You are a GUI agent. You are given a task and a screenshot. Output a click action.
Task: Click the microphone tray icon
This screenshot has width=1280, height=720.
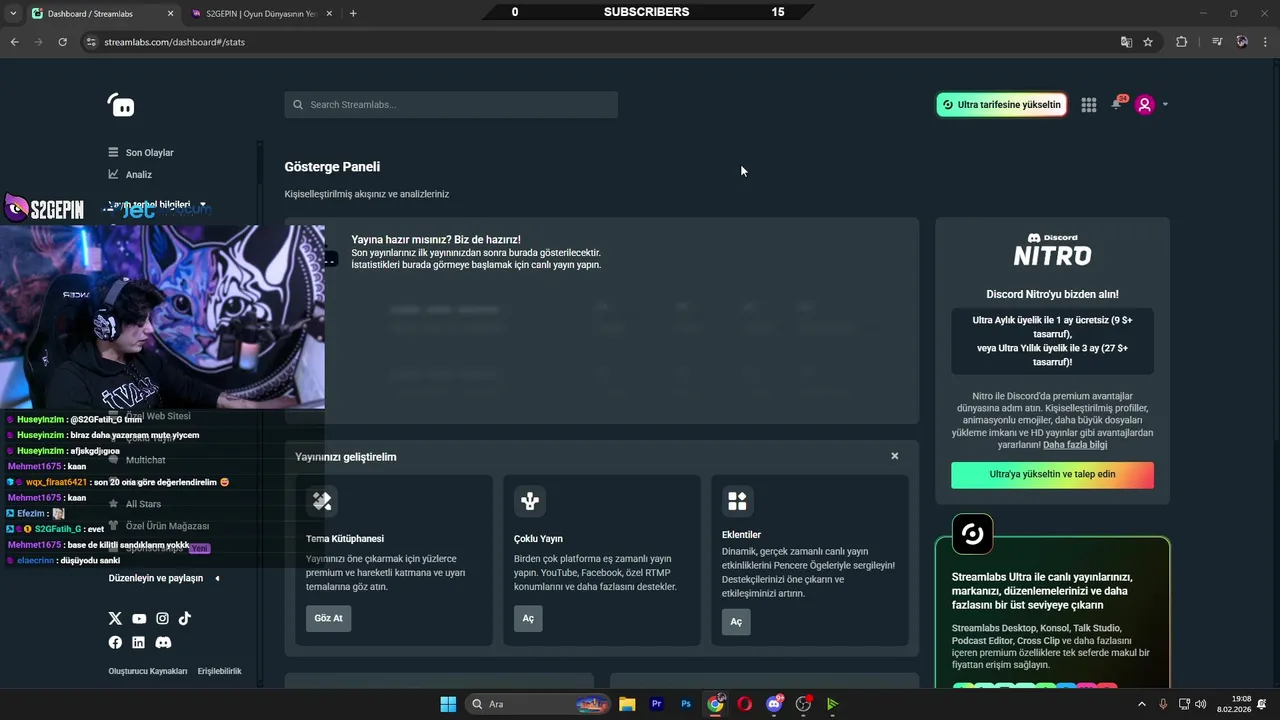click(1163, 704)
